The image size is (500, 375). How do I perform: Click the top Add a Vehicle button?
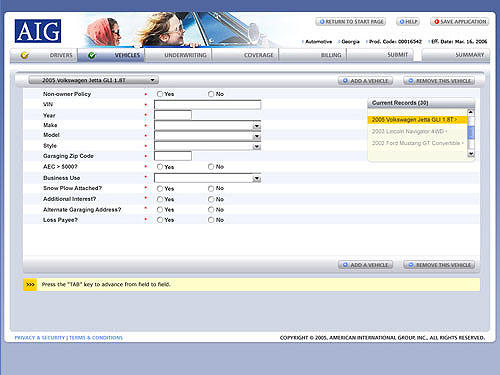tap(366, 81)
